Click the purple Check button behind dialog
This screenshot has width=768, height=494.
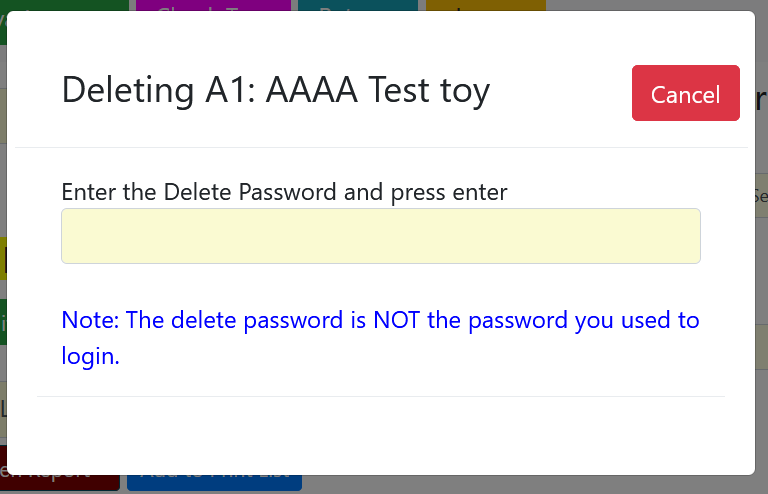tap(213, 5)
